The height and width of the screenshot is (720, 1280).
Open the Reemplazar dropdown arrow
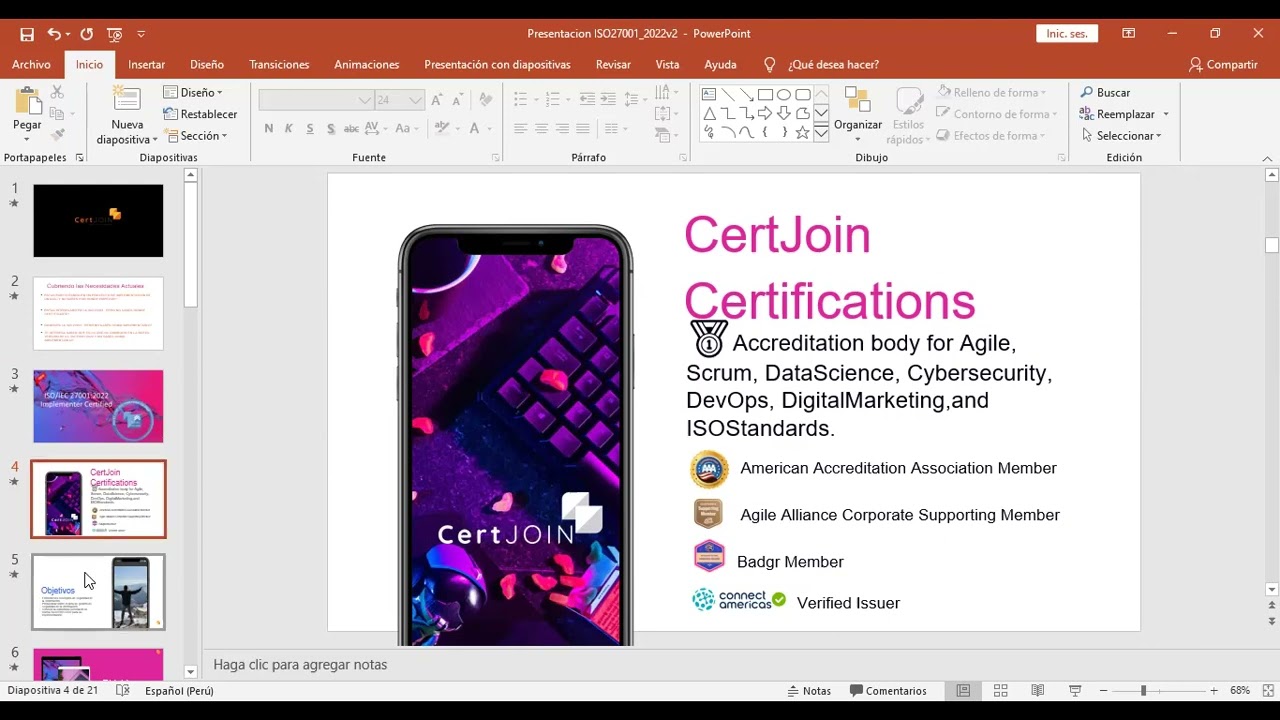point(1166,114)
